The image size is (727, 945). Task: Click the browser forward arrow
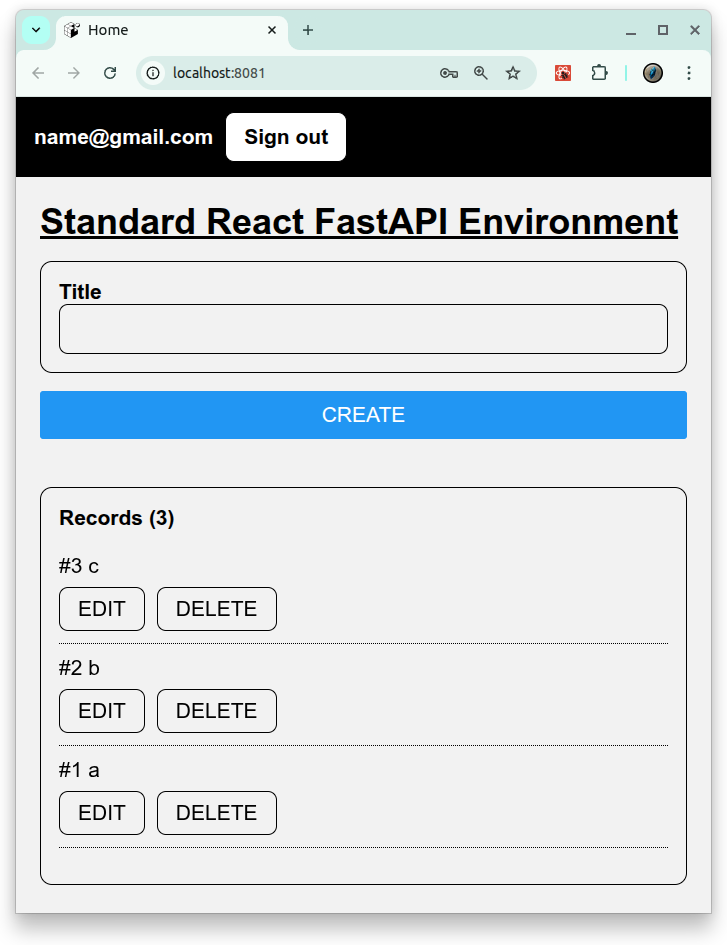(74, 73)
